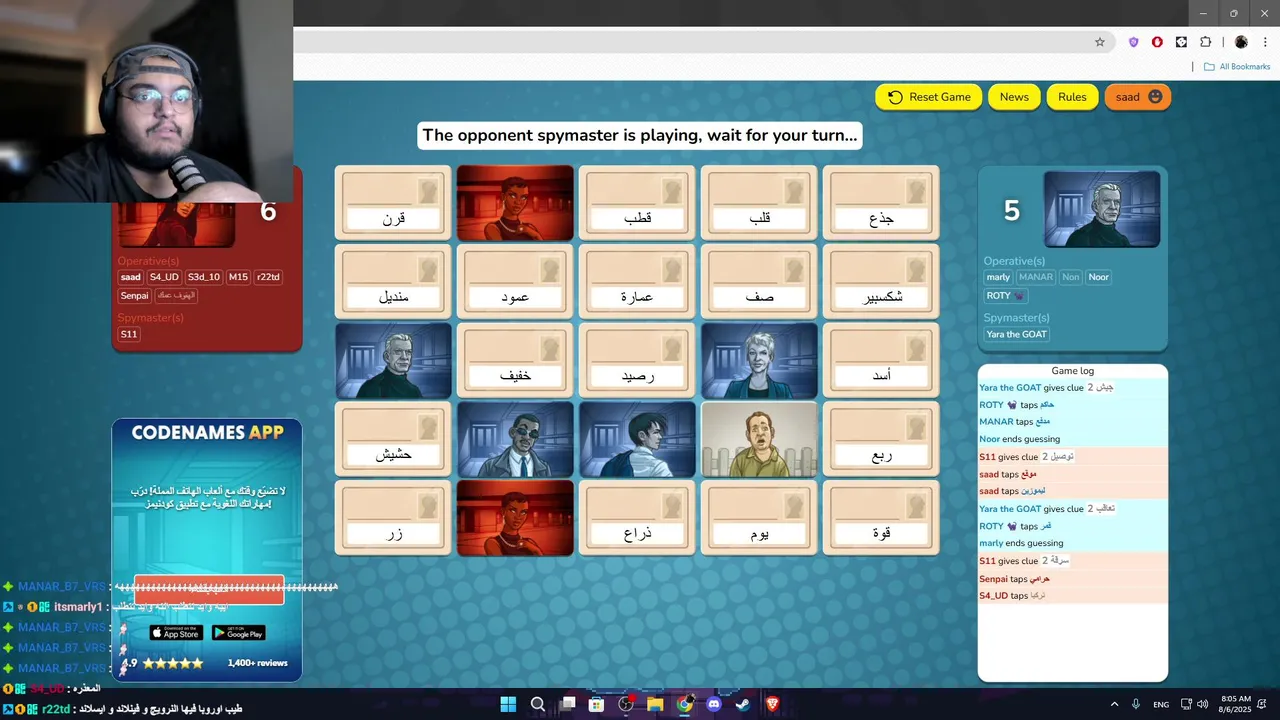The image size is (1280, 720).
Task: Click the marly operative tag in blue team
Action: click(998, 277)
